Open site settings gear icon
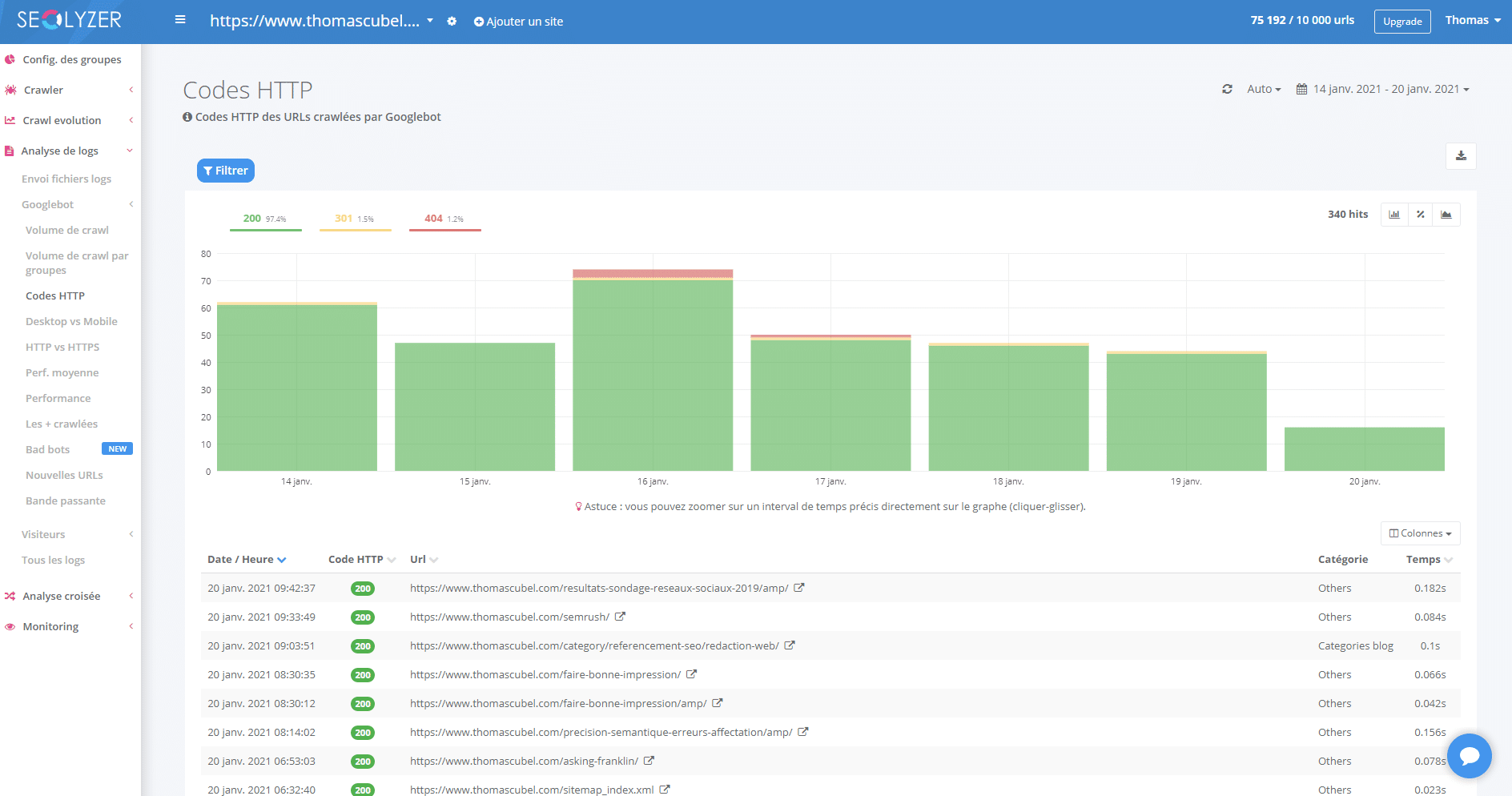Image resolution: width=1512 pixels, height=796 pixels. coord(452,22)
